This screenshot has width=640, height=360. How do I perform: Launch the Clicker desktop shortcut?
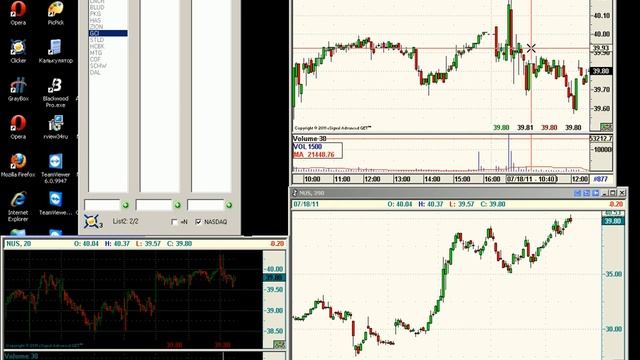pos(18,51)
